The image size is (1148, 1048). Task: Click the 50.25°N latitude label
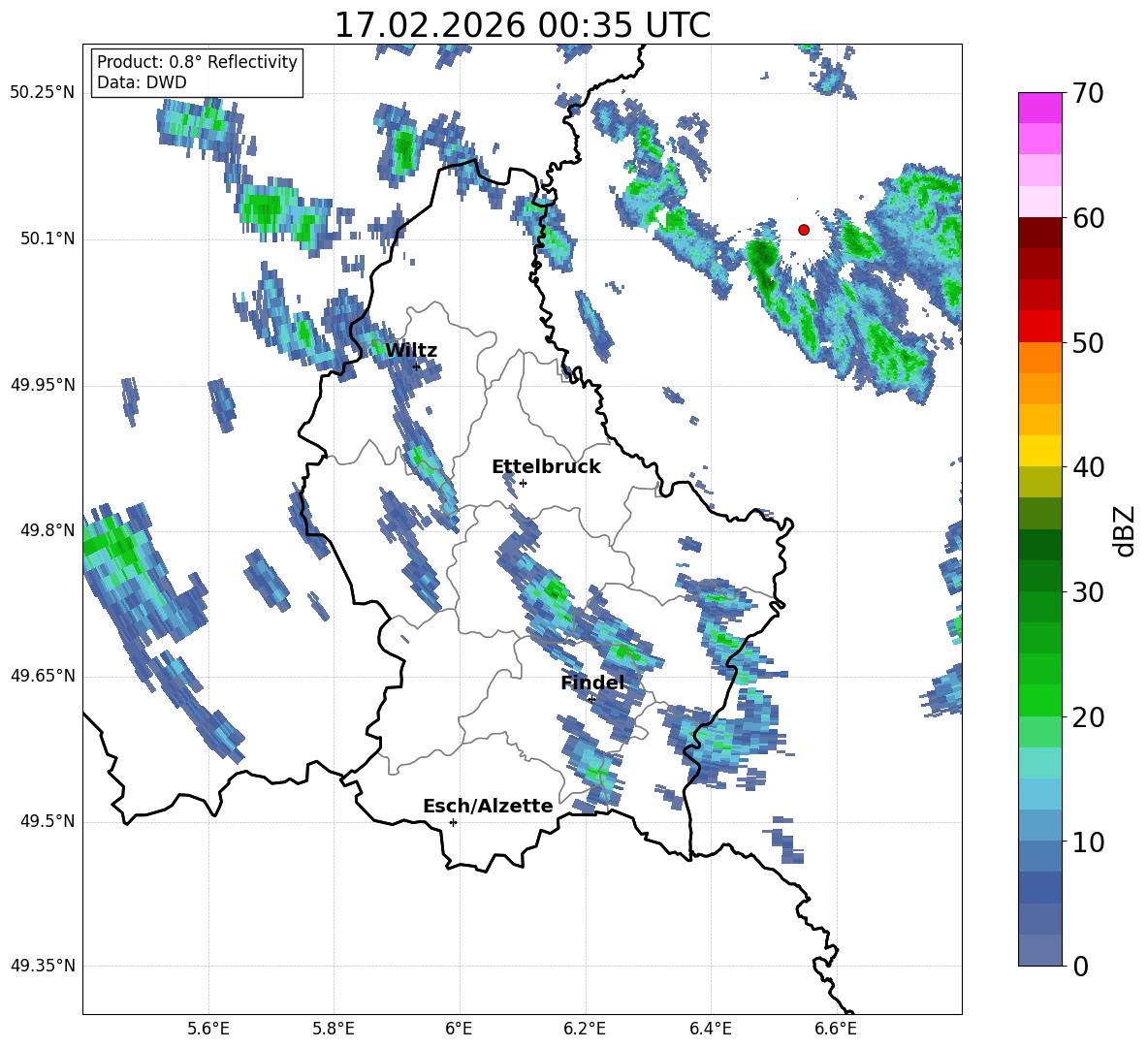click(43, 93)
